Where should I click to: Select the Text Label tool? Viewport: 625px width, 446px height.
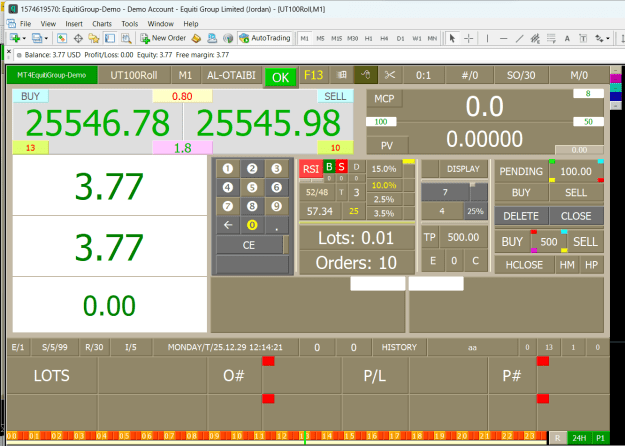click(x=583, y=38)
